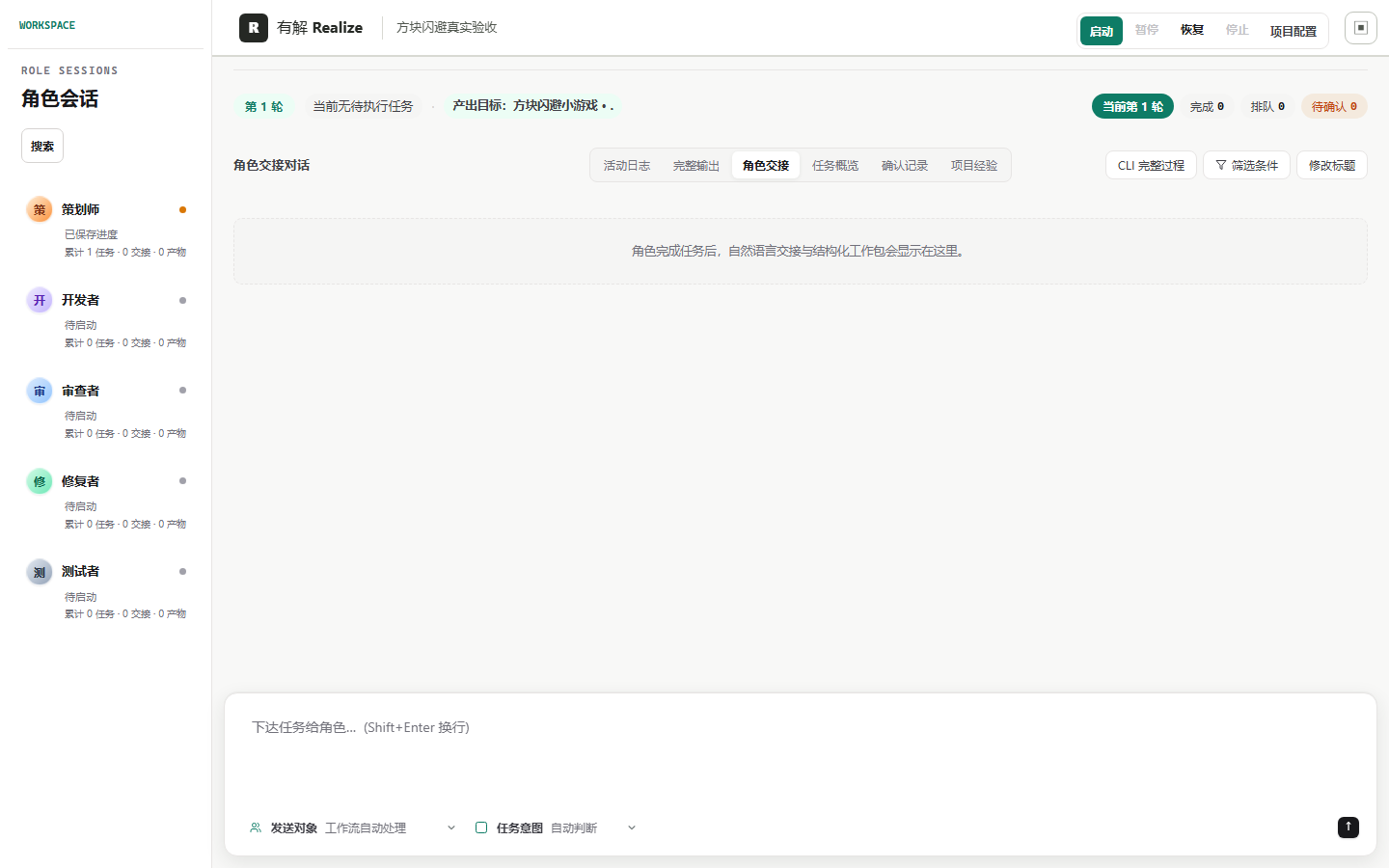Click the 恢复 button
The image size is (1389, 868).
pos(1192,30)
